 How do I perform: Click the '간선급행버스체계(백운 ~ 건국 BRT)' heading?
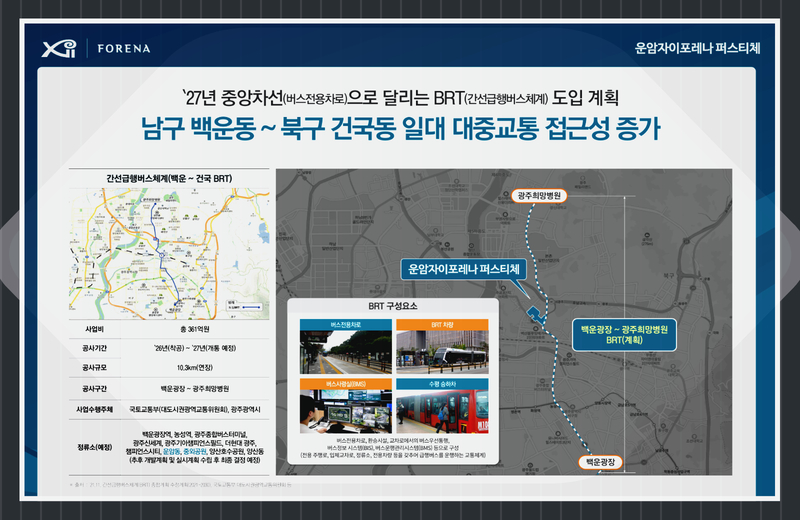(x=169, y=179)
